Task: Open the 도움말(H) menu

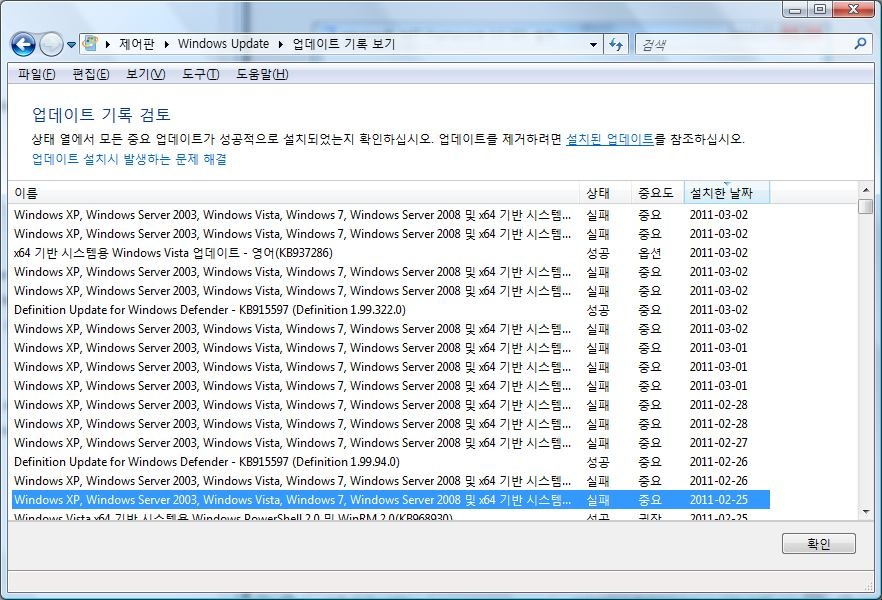Action: pyautogui.click(x=262, y=74)
